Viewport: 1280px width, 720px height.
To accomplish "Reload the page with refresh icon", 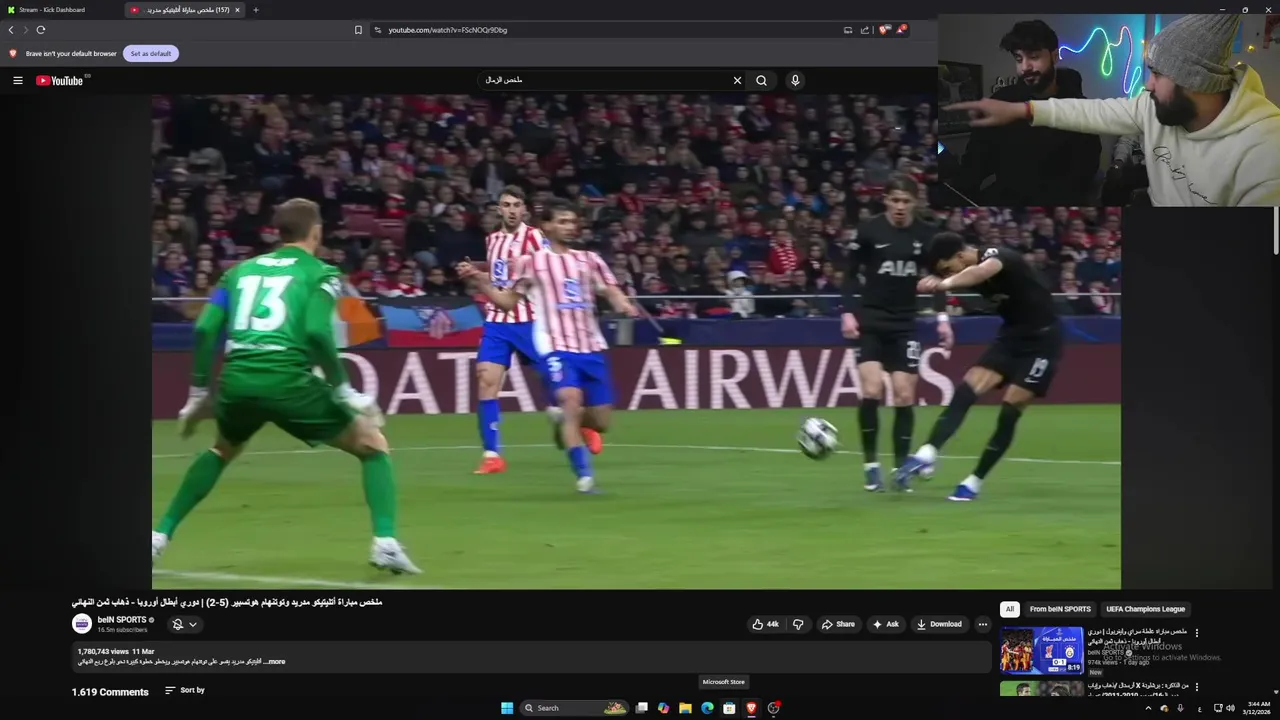I will point(41,30).
